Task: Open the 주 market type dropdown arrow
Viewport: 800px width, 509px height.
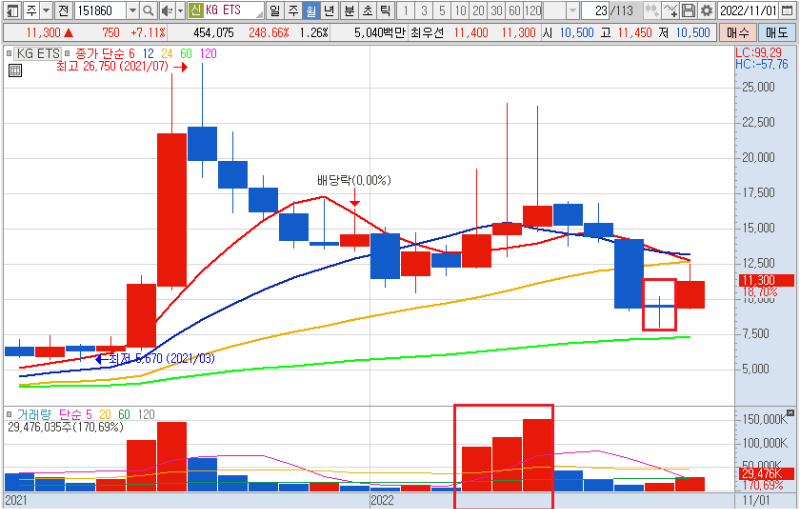Action: click(46, 10)
